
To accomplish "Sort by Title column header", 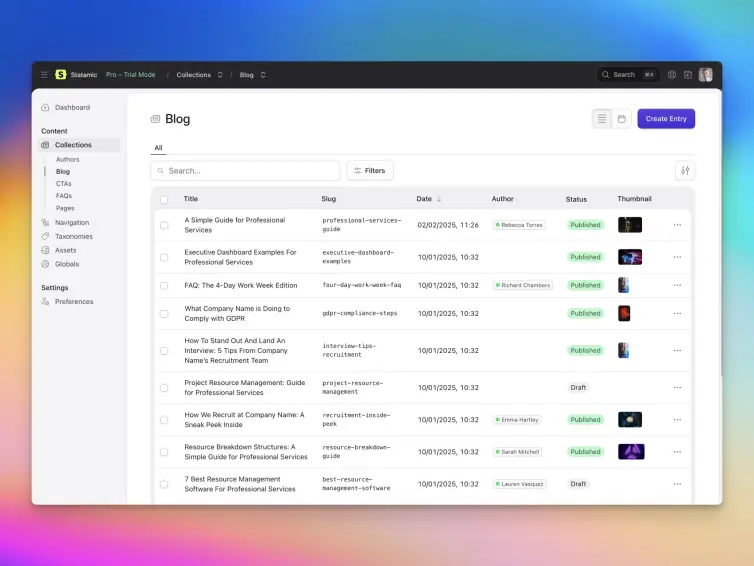I will click(x=191, y=199).
